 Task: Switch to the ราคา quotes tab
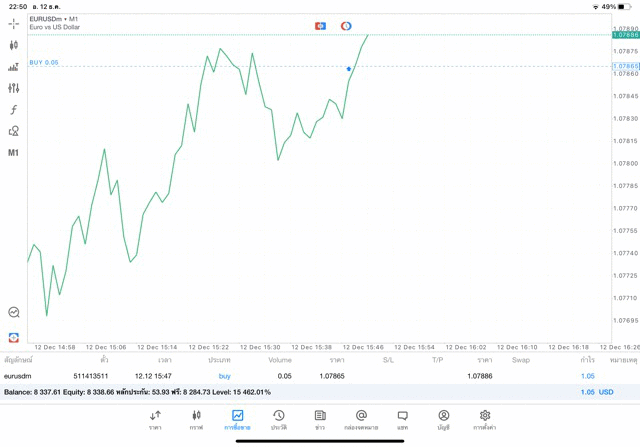(x=155, y=419)
